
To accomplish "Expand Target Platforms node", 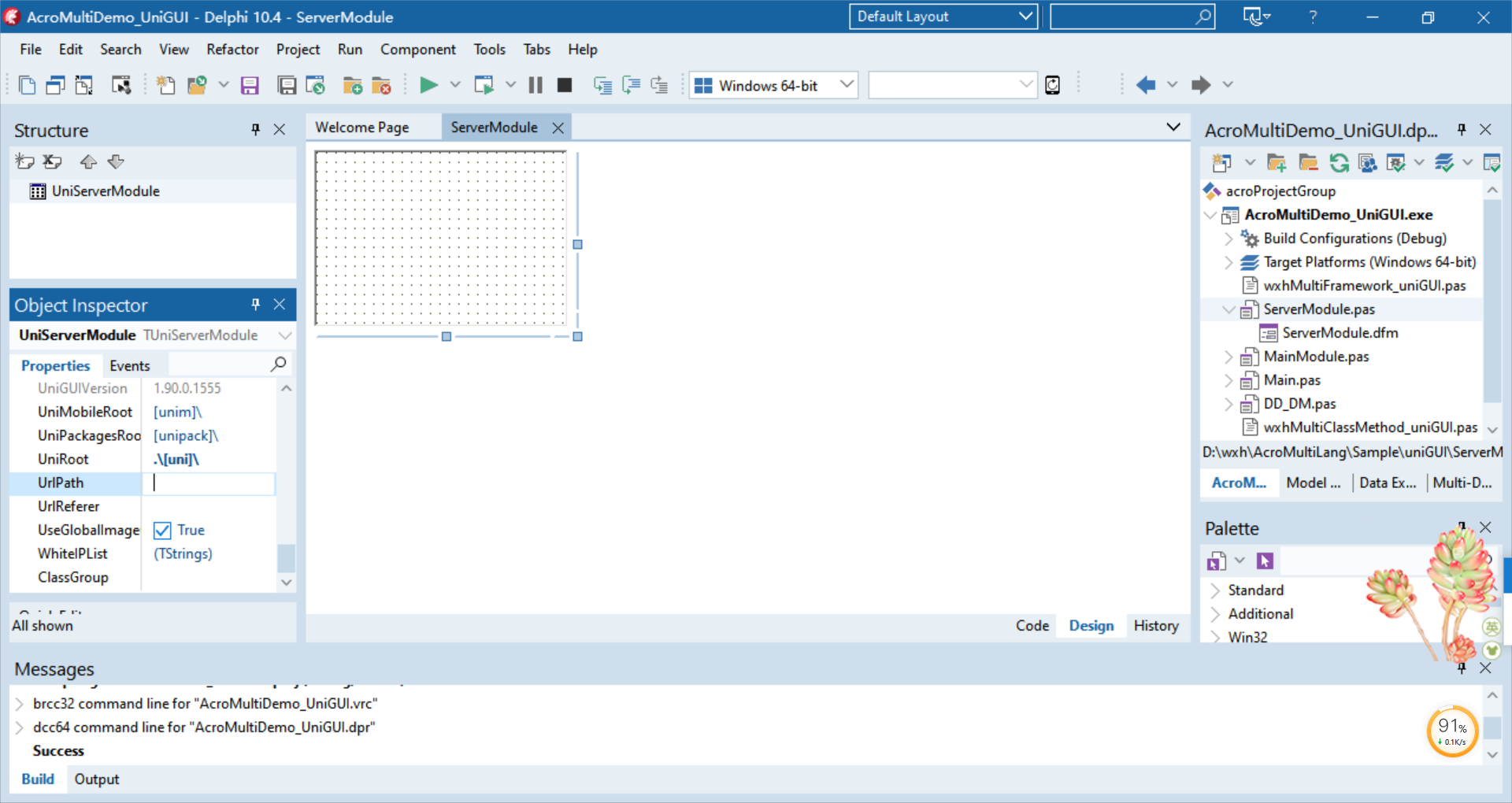I will 1228,261.
